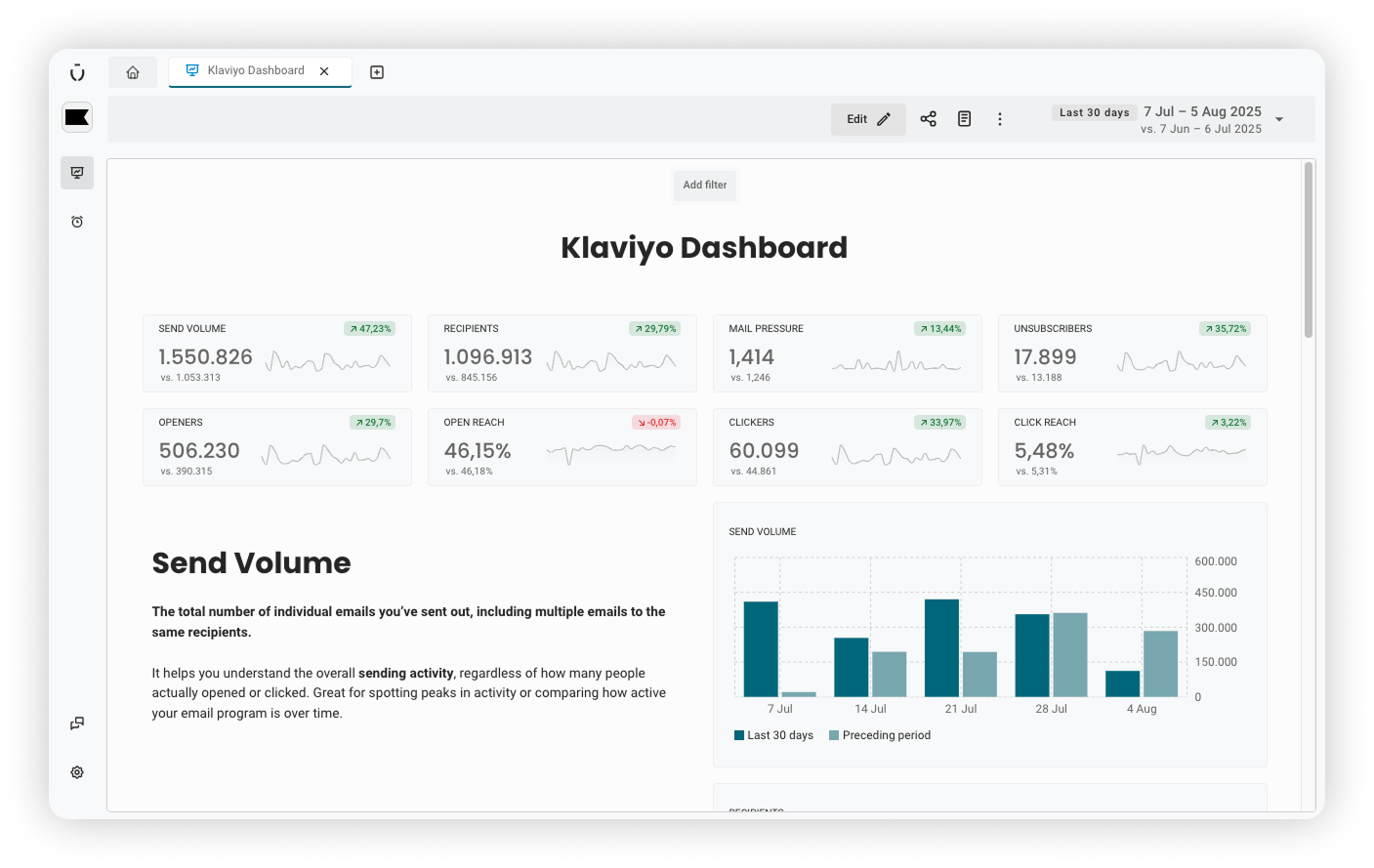Open the Openers metric card

click(277, 447)
